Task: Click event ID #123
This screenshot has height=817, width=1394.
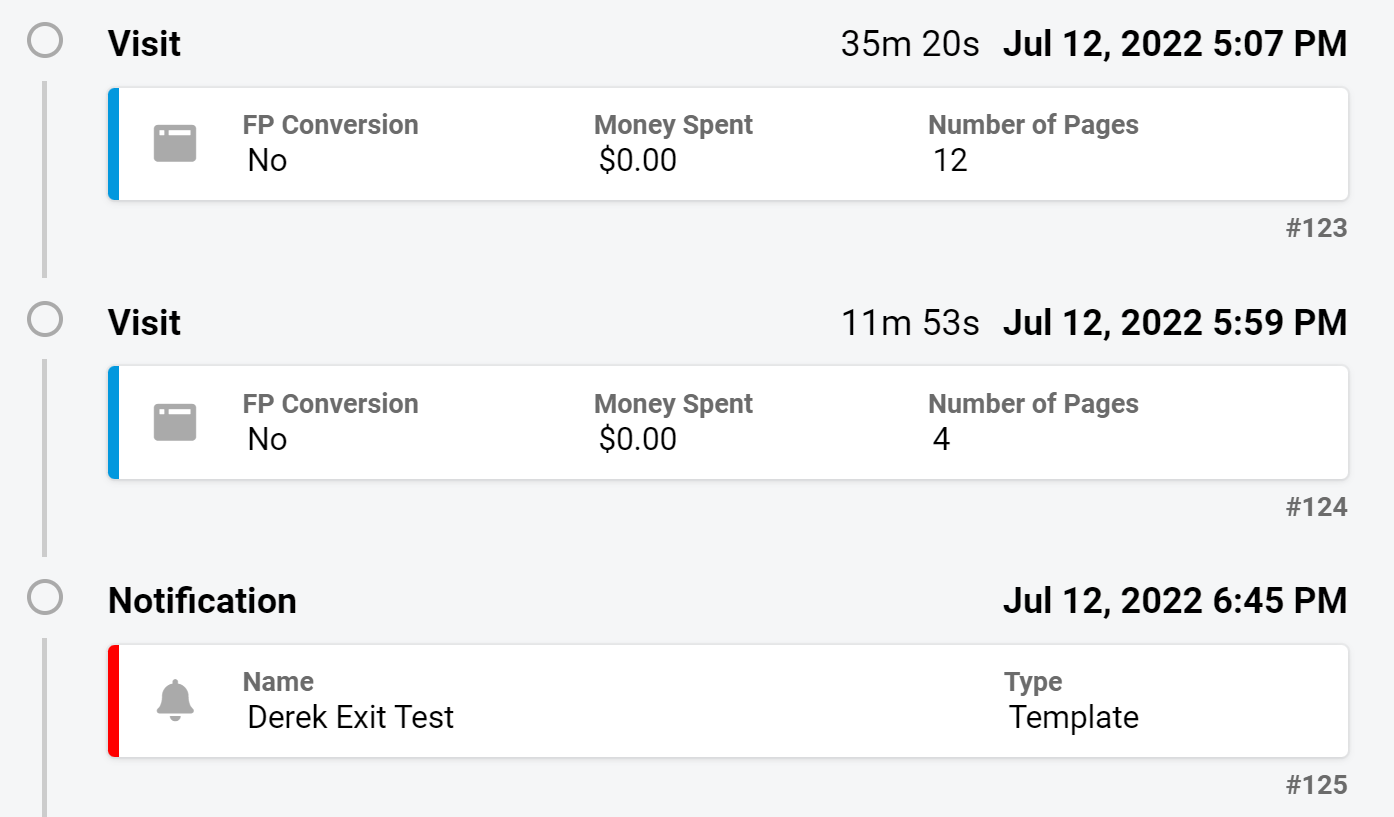Action: (1317, 229)
